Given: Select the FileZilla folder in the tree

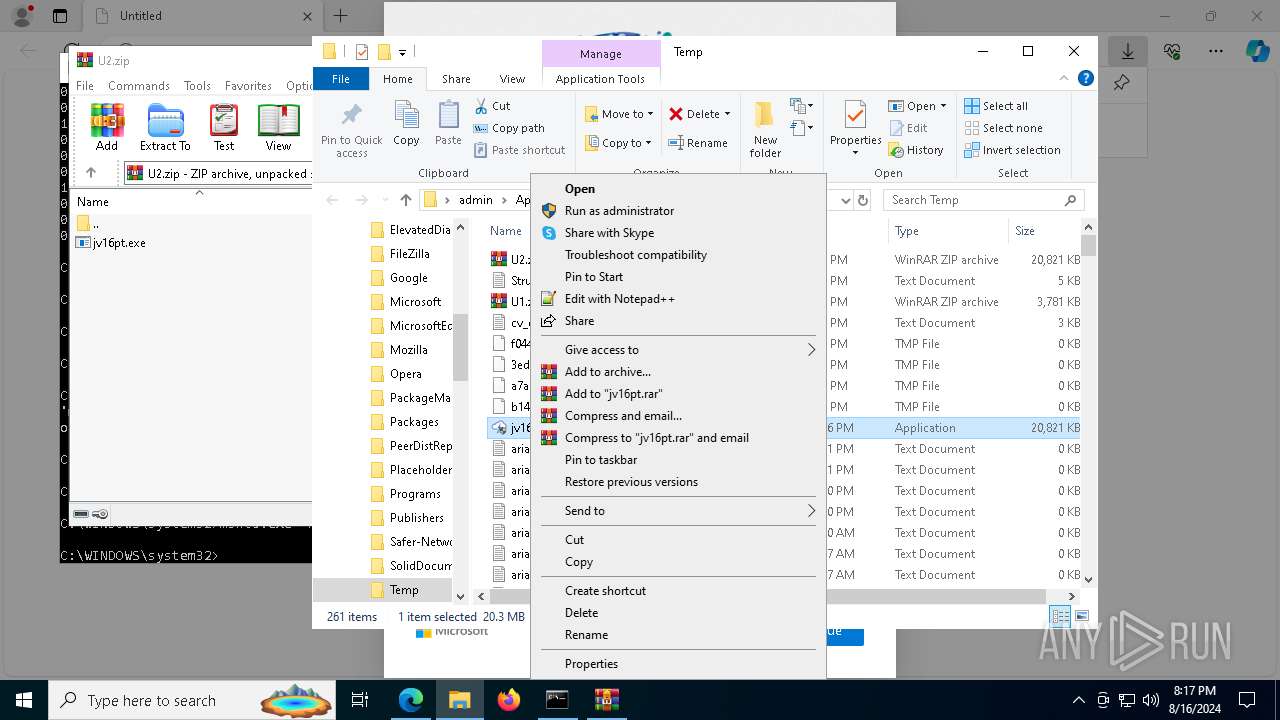Looking at the screenshot, I should pyautogui.click(x=409, y=254).
